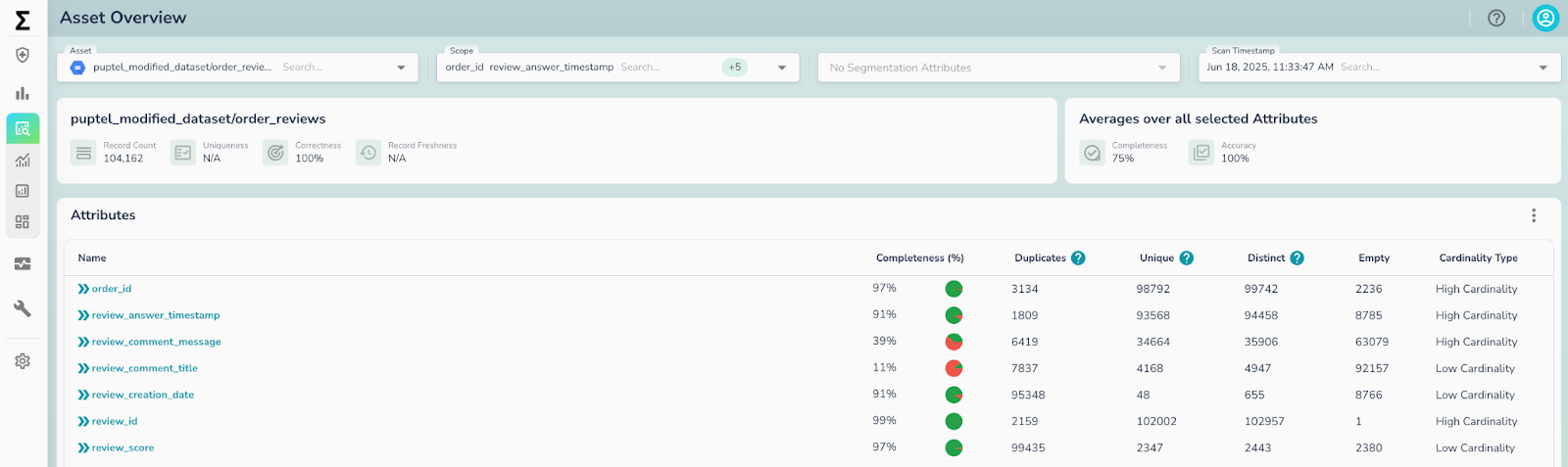Open the review_comment_message attribute
This screenshot has width=1568, height=467.
[156, 342]
